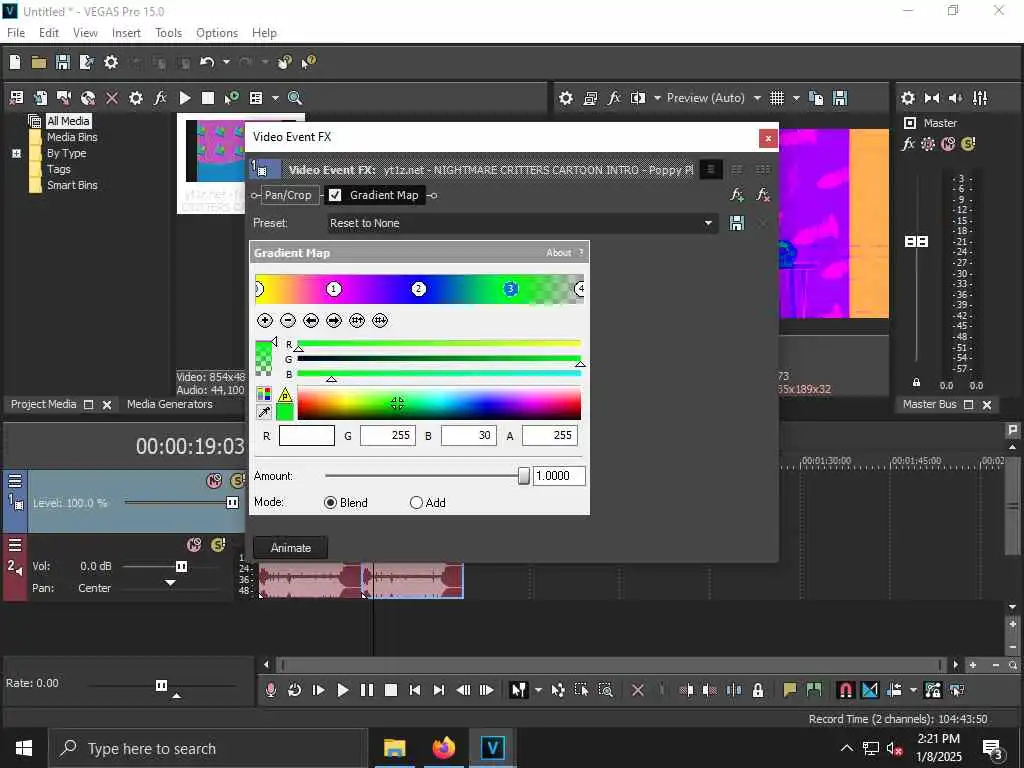This screenshot has width=1024, height=768.
Task: Switch to Media Generators tab
Action: pos(170,404)
